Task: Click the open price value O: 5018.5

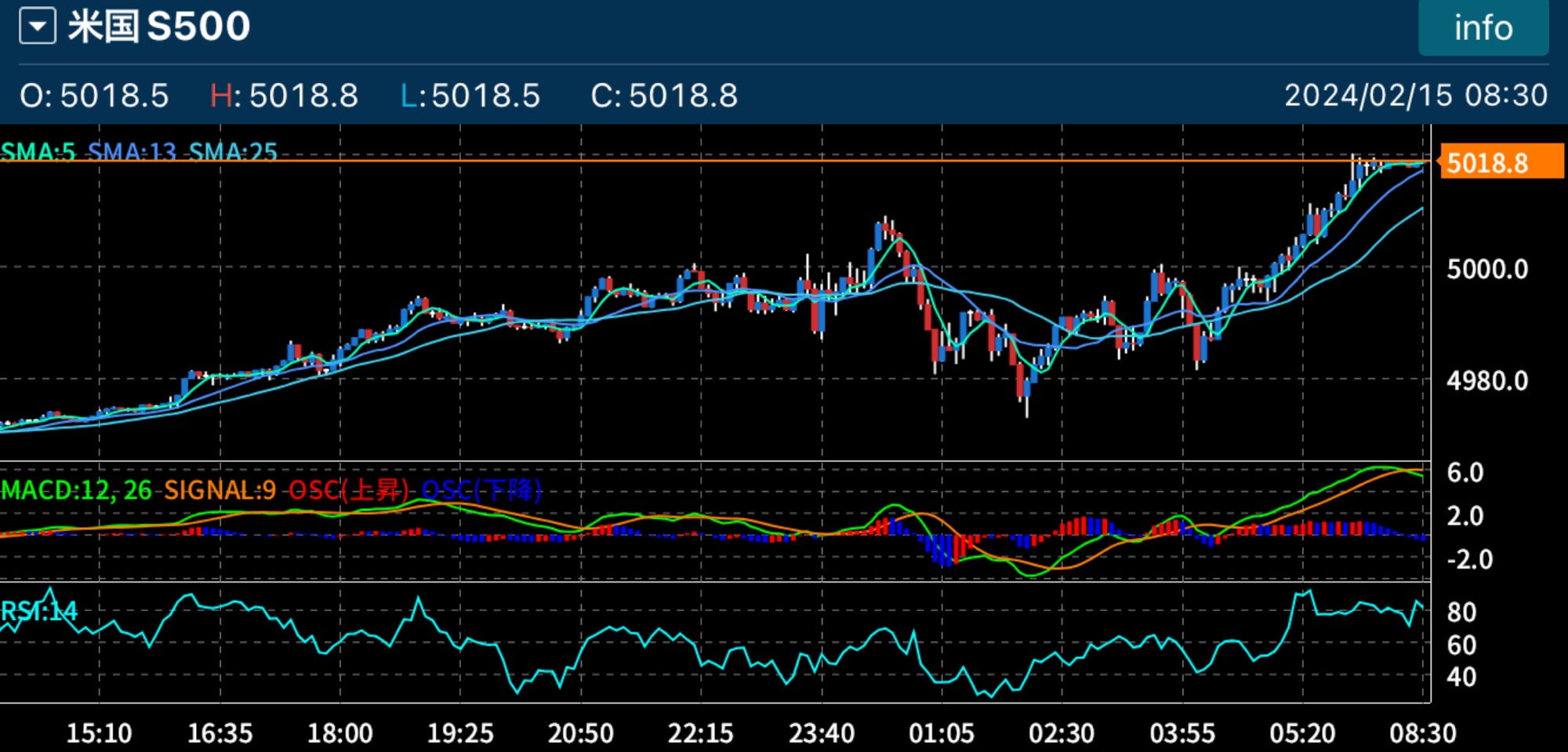Action: (x=94, y=96)
